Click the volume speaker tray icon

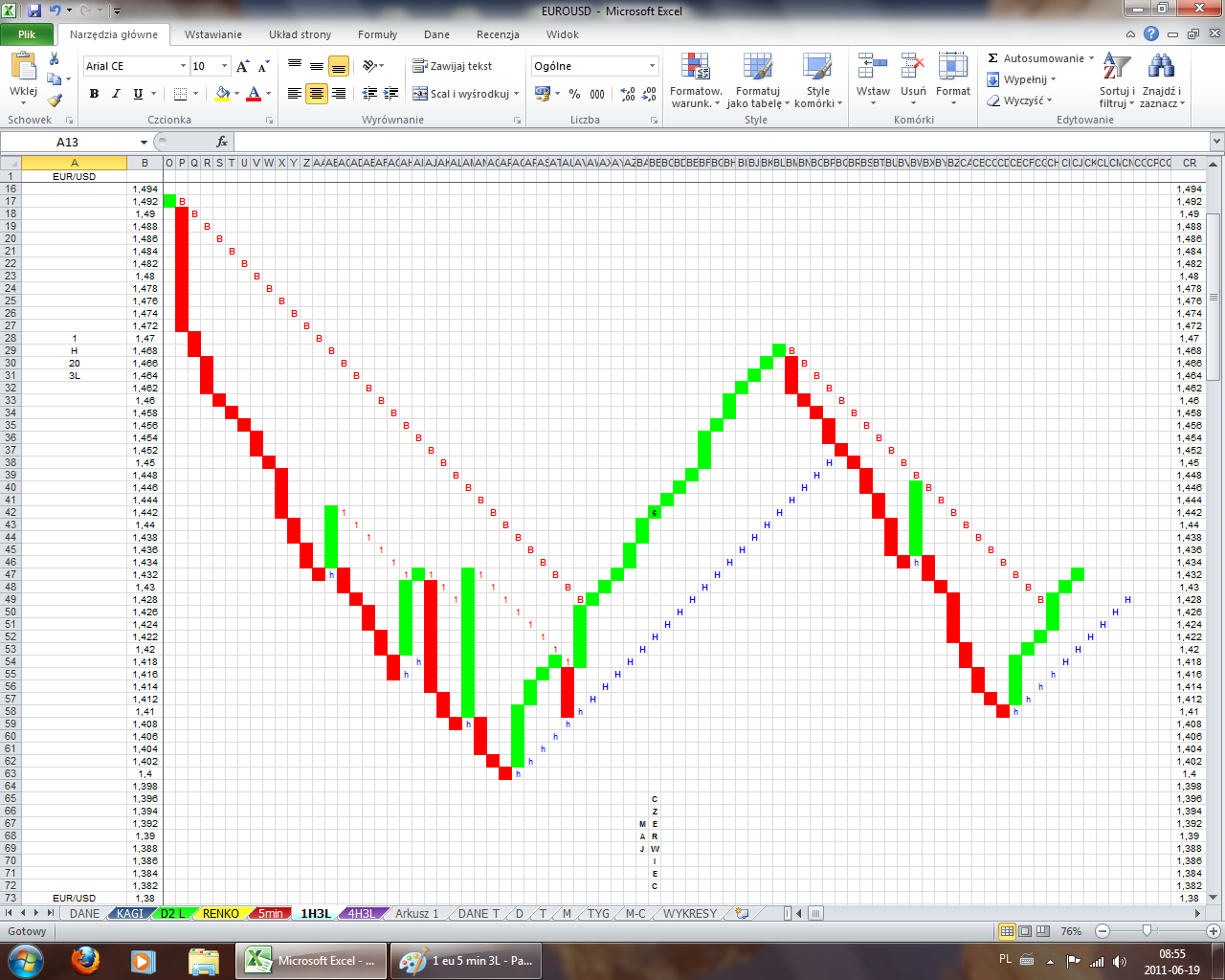pyautogui.click(x=1120, y=961)
